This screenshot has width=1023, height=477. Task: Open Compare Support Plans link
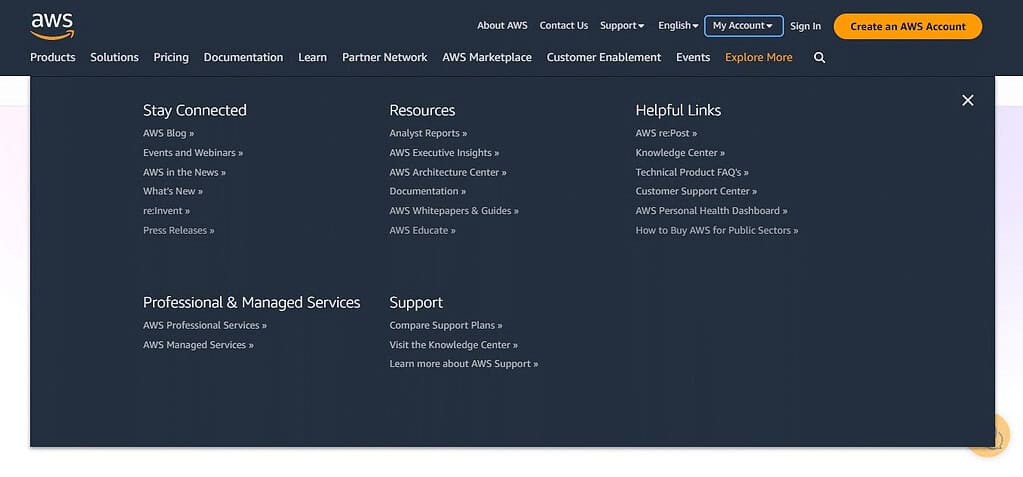point(446,325)
